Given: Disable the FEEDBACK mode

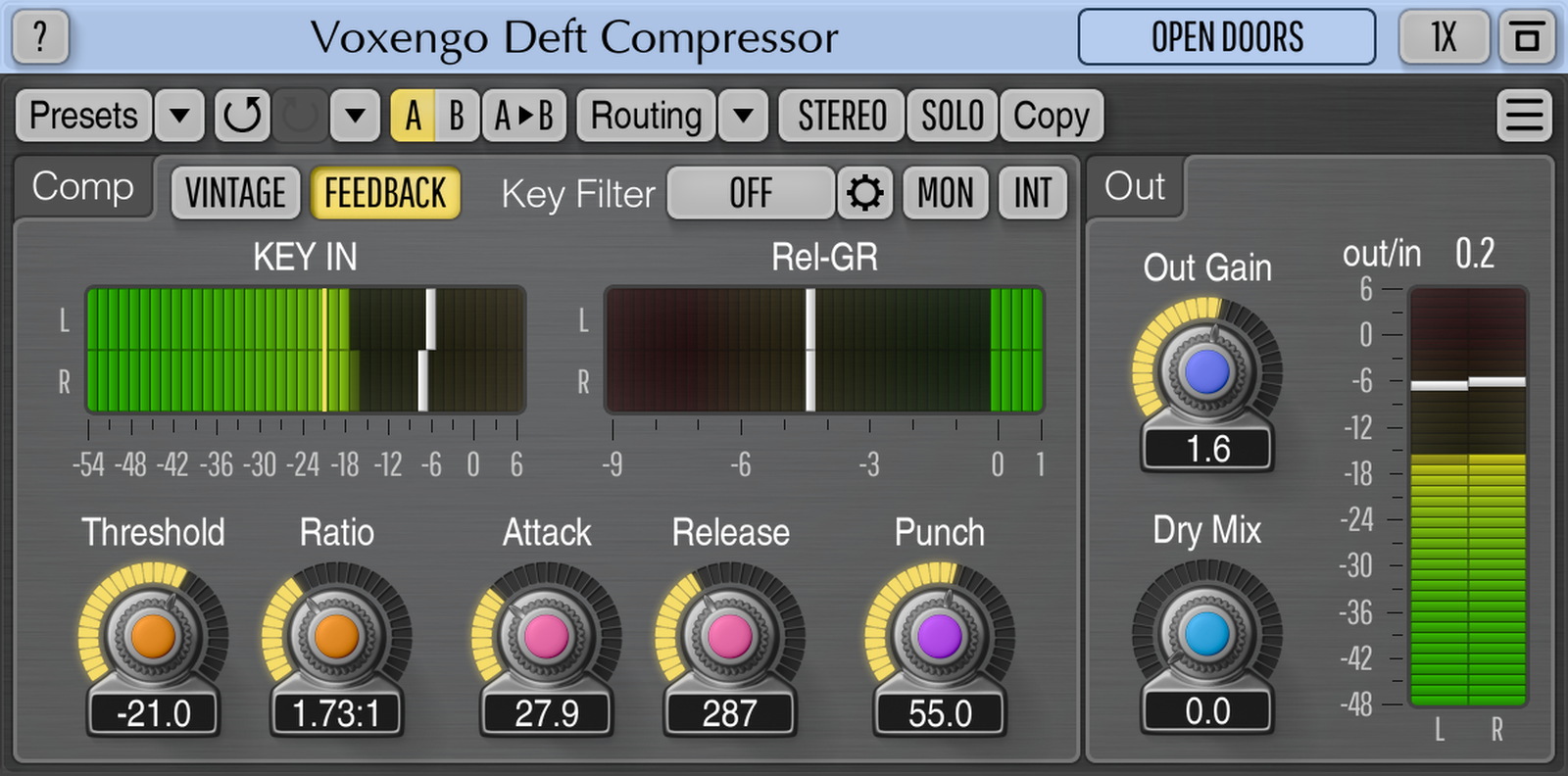Looking at the screenshot, I should pos(385,193).
